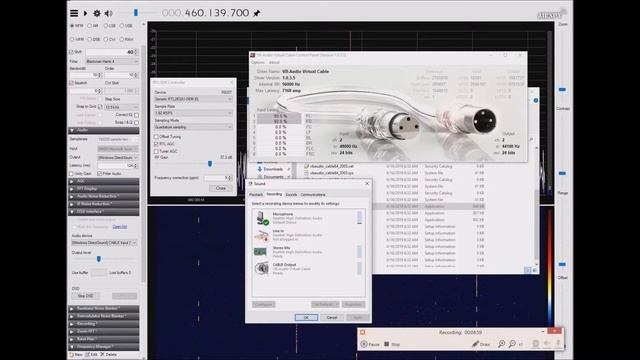
Task: Switch to Communications tab in Sound dialog
Action: pos(313,195)
